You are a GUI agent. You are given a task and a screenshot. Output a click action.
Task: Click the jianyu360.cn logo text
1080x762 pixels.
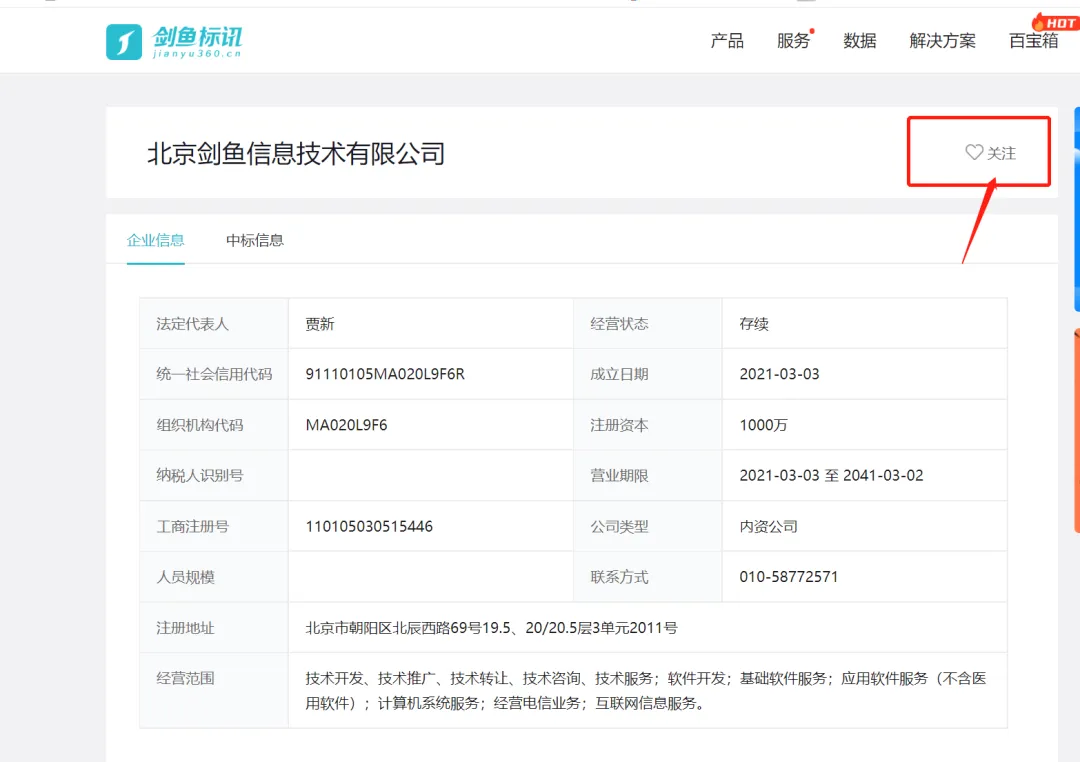(x=197, y=56)
